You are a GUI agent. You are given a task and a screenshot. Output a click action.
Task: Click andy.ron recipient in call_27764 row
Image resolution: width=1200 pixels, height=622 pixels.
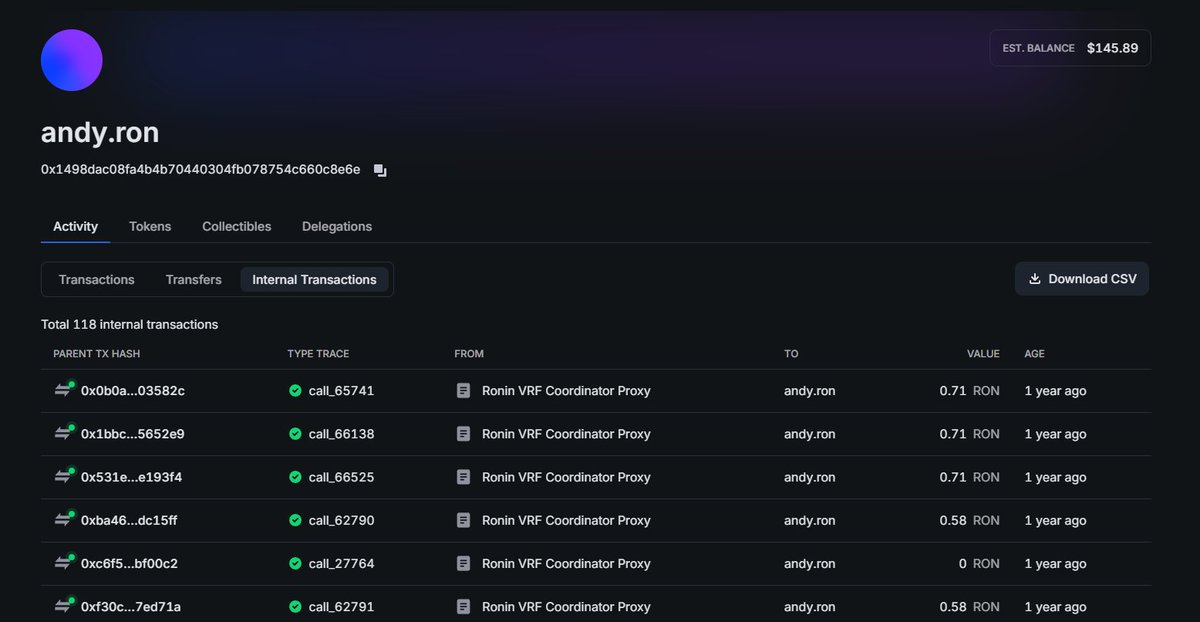coord(809,563)
